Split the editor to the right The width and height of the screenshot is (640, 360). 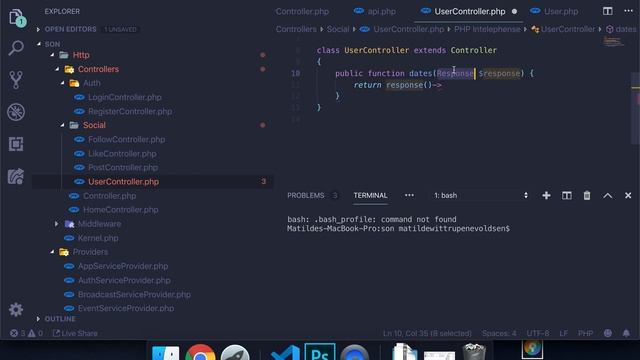pyautogui.click(x=607, y=11)
